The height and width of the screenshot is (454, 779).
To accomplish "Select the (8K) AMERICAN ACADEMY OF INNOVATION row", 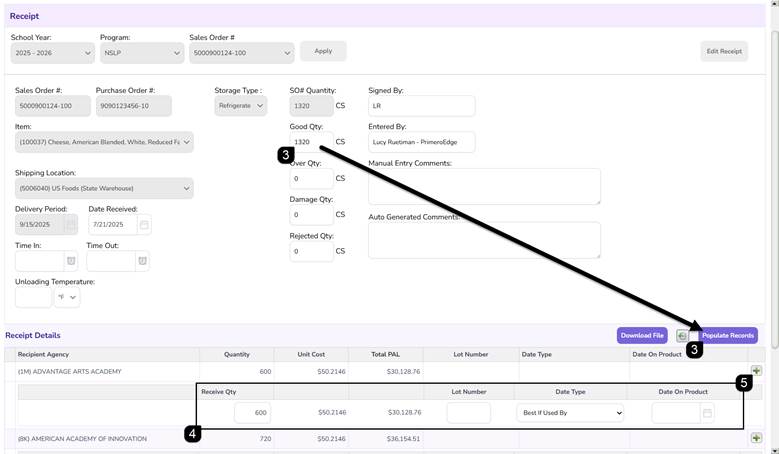I will [x=383, y=439].
